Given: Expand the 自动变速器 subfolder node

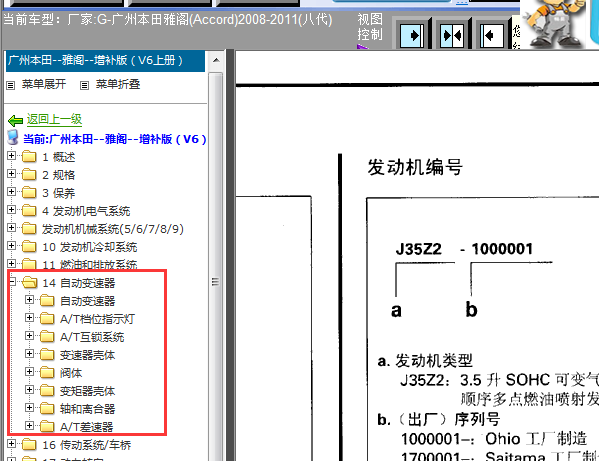Looking at the screenshot, I should coord(29,300).
